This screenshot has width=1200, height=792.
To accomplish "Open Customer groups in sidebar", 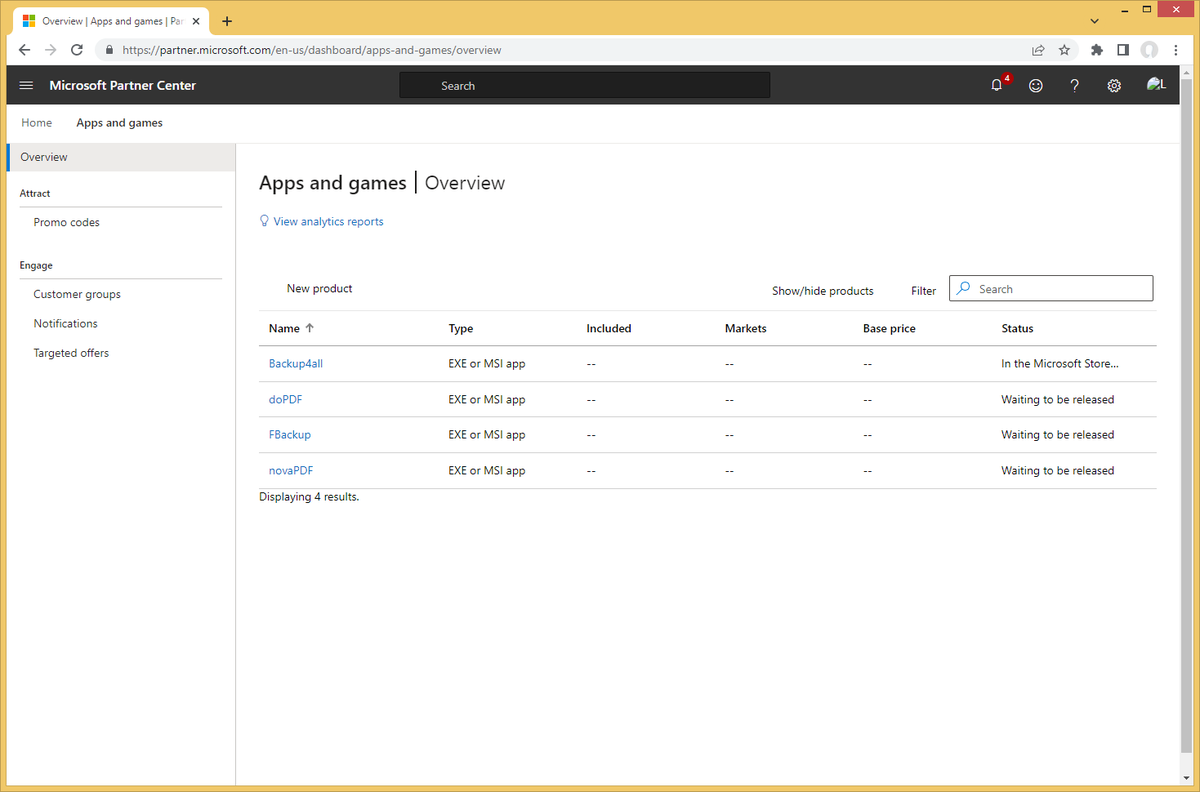I will [x=77, y=294].
